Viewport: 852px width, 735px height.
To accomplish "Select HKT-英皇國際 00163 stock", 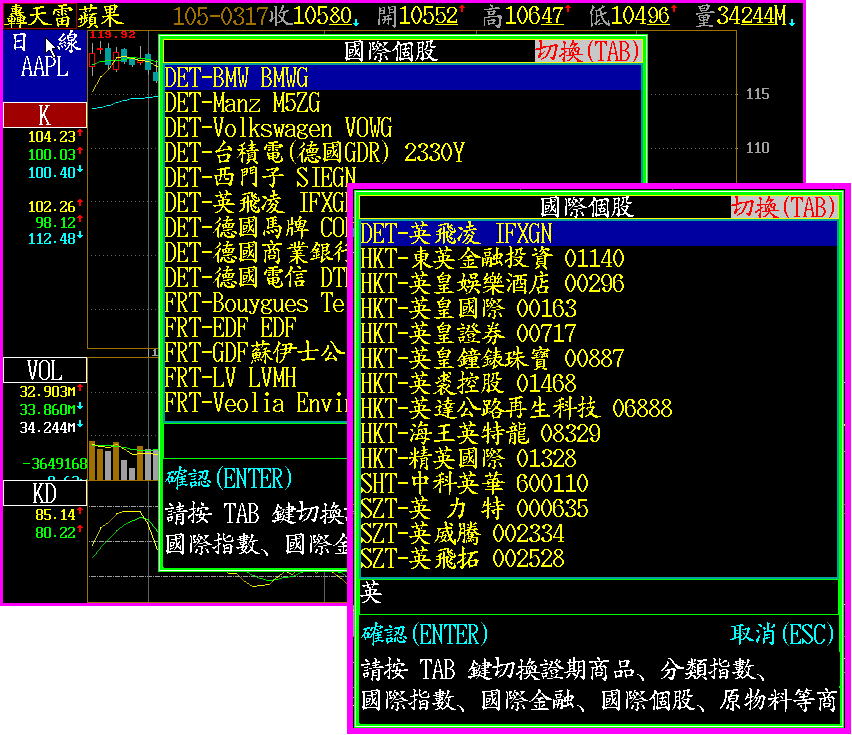I will 468,308.
